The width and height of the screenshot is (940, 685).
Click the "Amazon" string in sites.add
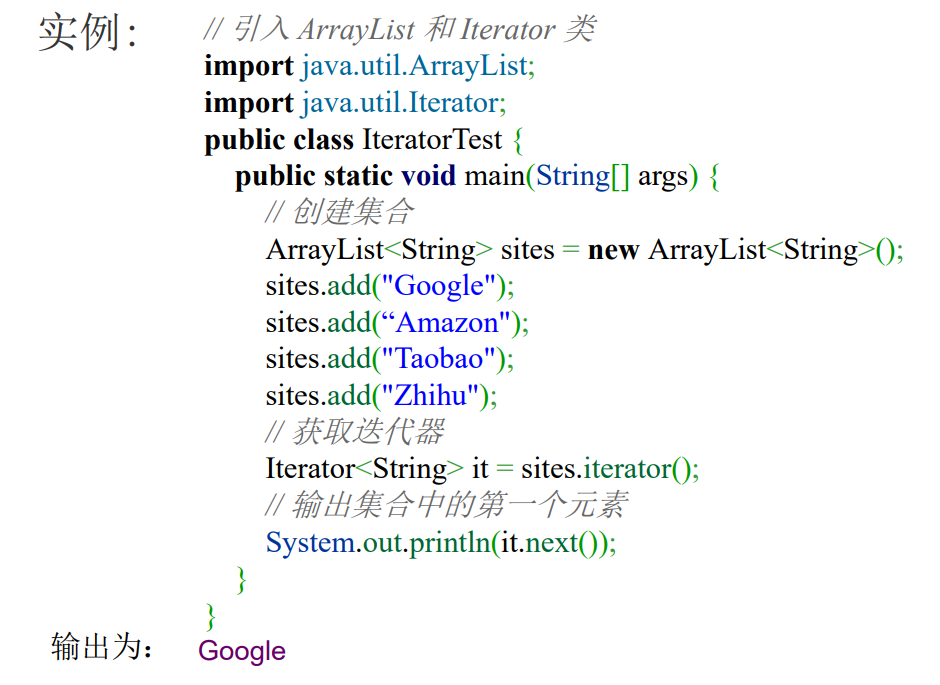click(446, 323)
